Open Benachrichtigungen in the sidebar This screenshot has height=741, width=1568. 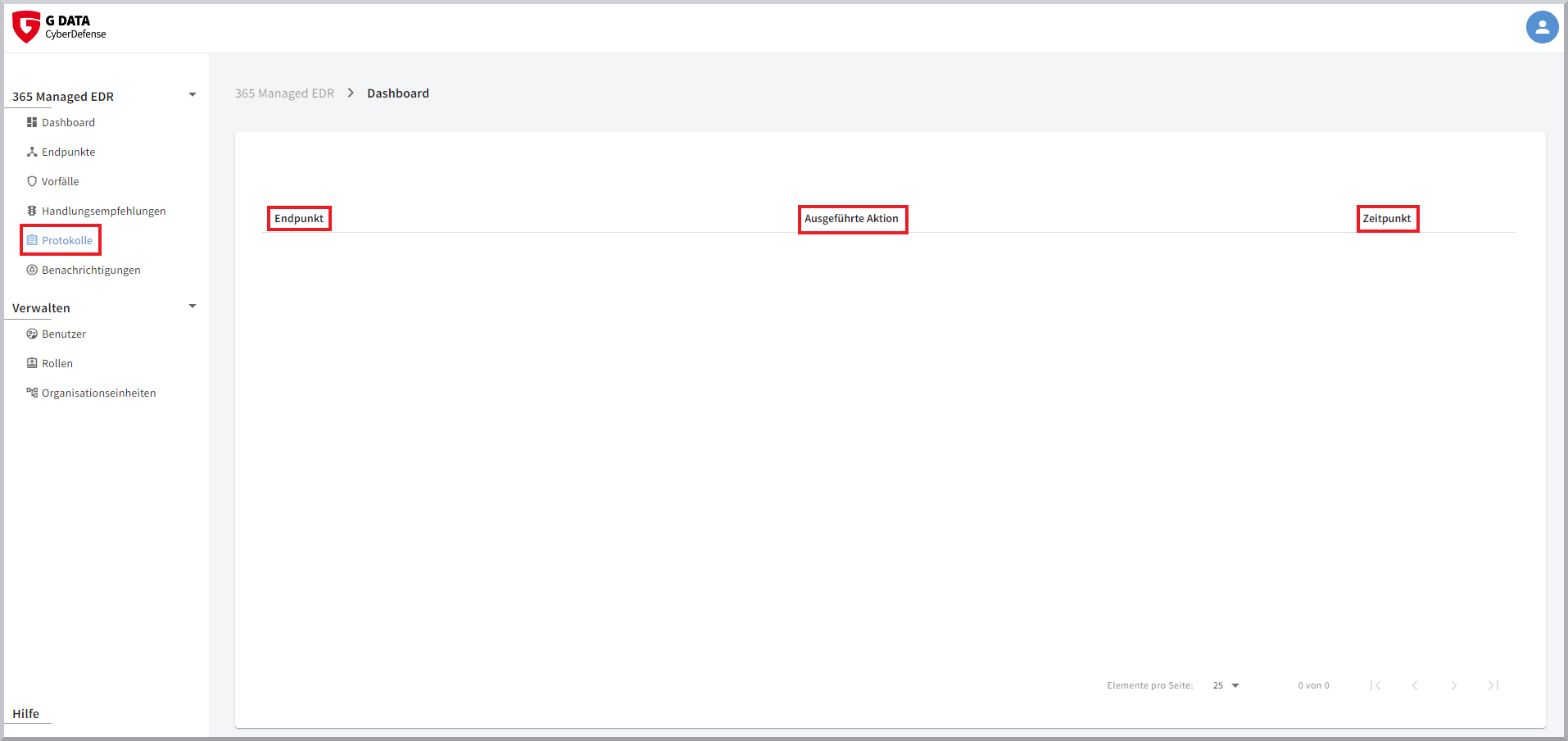[91, 270]
